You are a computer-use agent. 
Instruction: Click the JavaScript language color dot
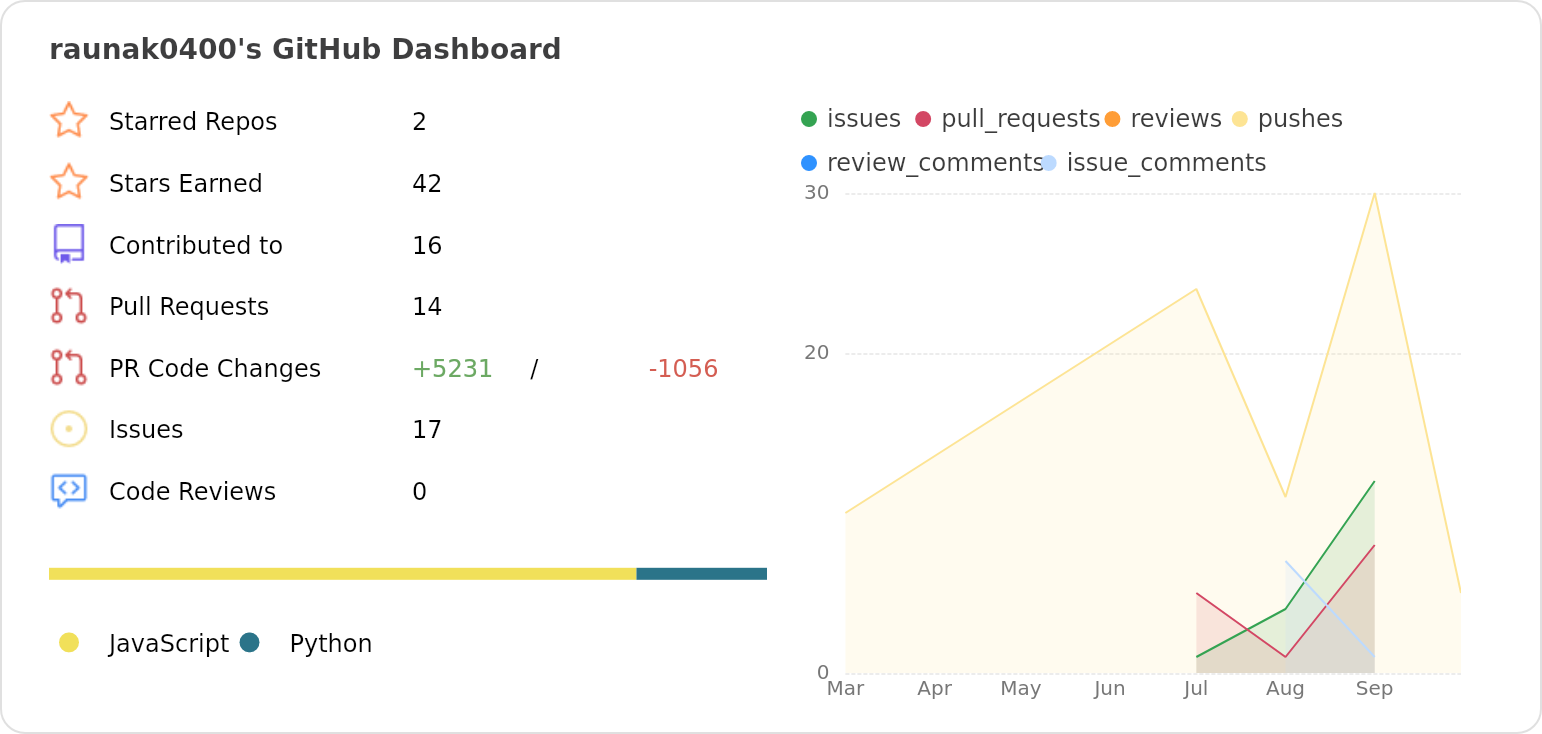(69, 642)
